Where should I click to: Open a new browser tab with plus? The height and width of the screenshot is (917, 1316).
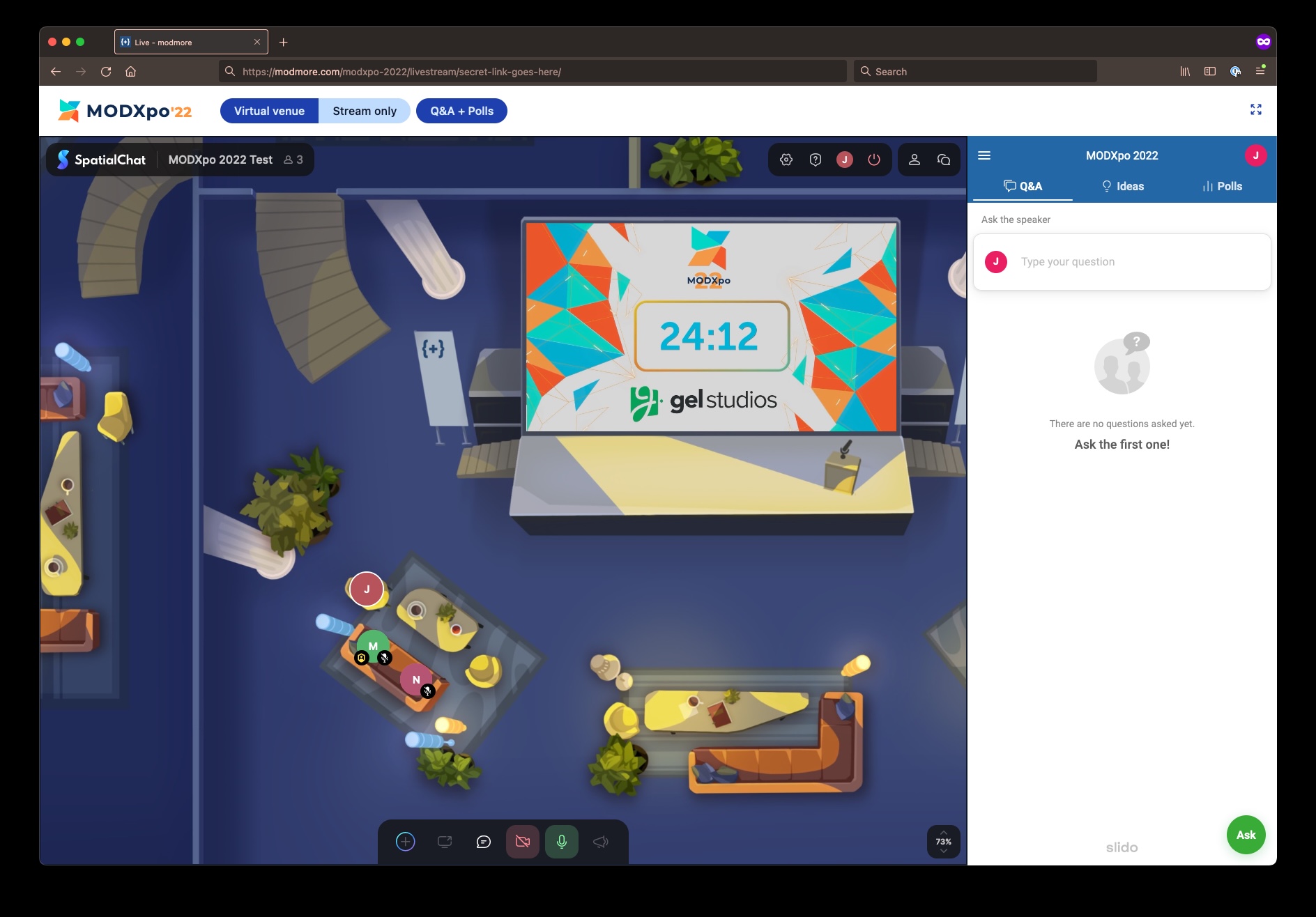click(x=283, y=42)
